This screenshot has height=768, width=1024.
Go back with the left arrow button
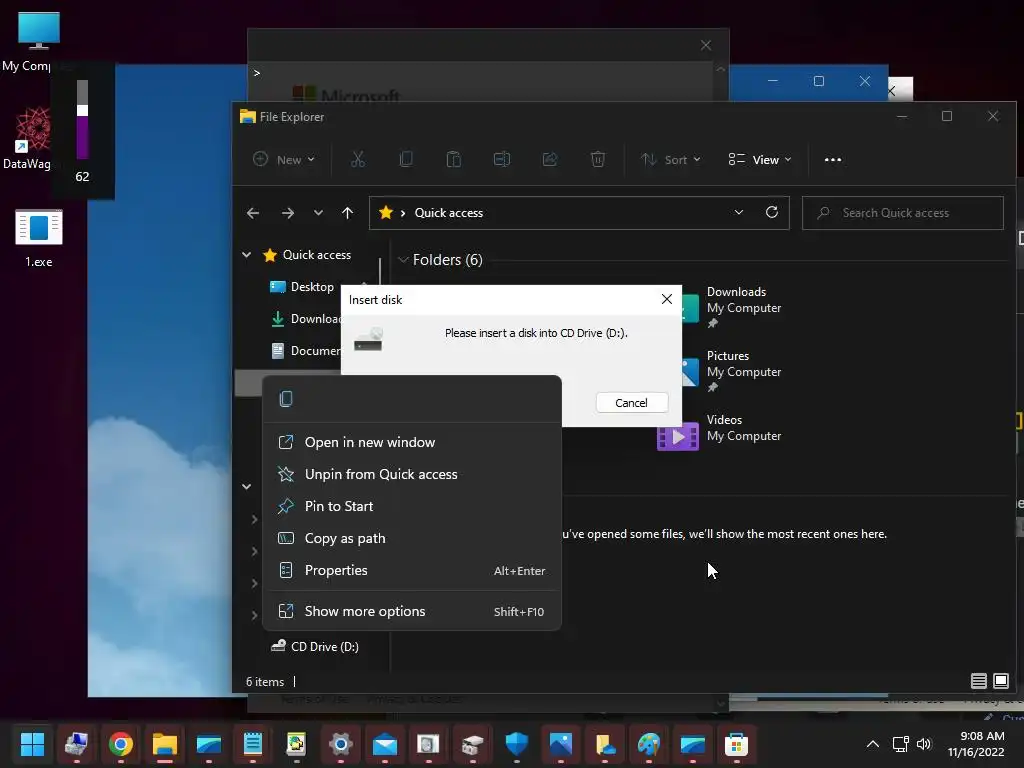(253, 213)
